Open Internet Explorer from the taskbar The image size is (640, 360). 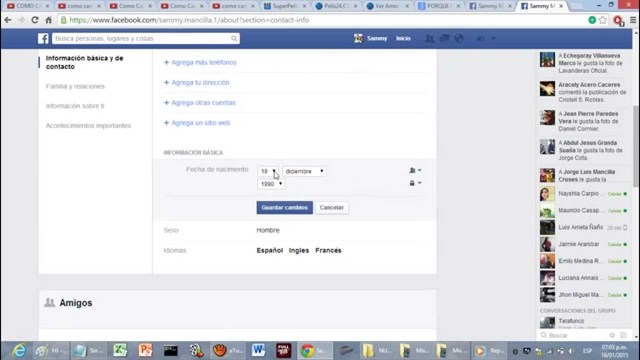click(19, 351)
